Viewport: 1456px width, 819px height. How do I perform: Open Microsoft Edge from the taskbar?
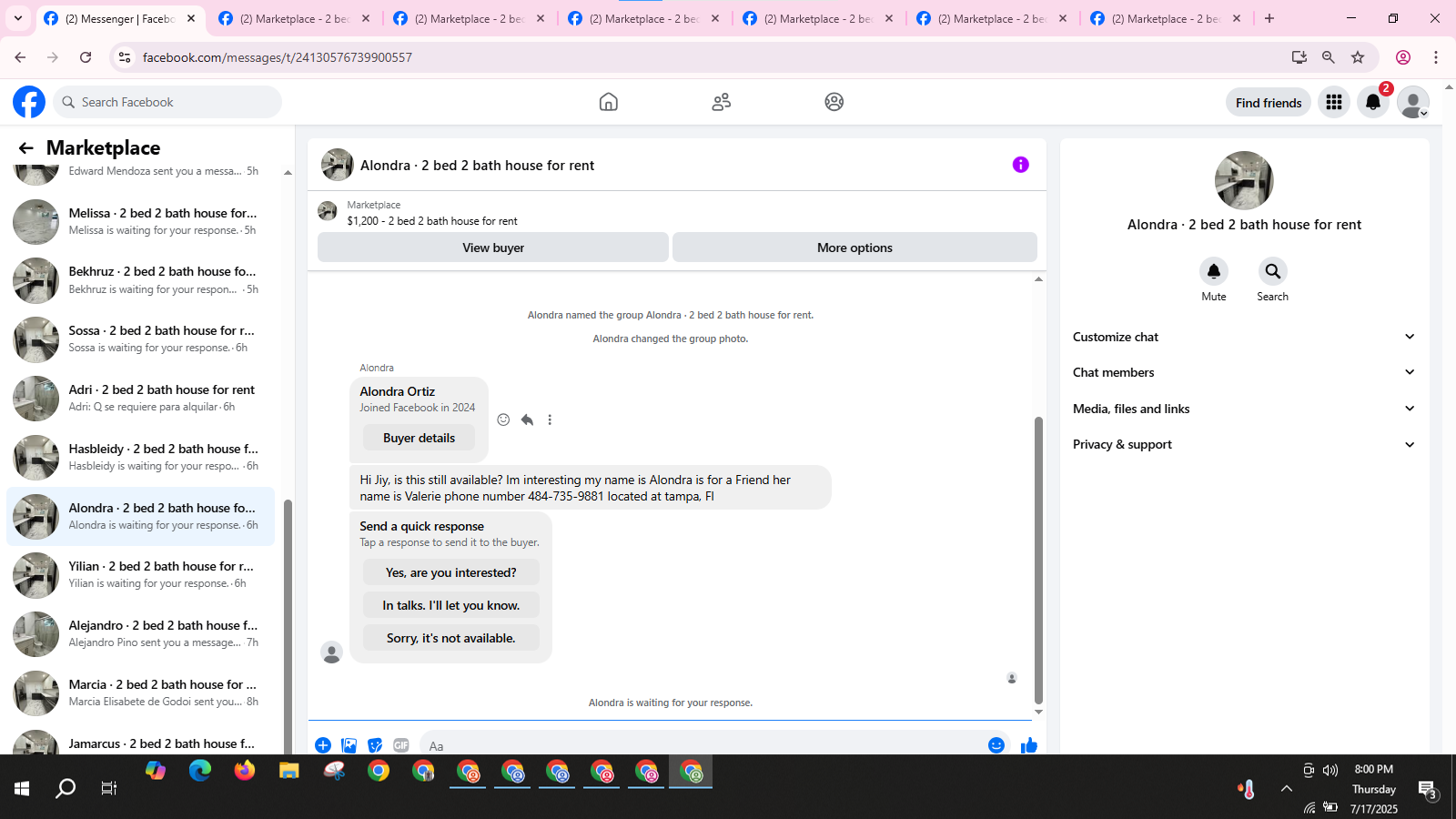(200, 772)
